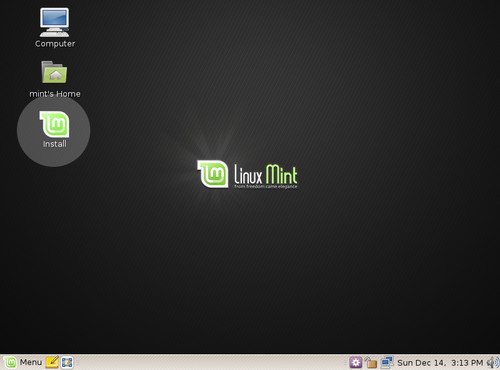The width and height of the screenshot is (500, 370).
Task: Open the Computer desktop icon
Action: tap(54, 23)
